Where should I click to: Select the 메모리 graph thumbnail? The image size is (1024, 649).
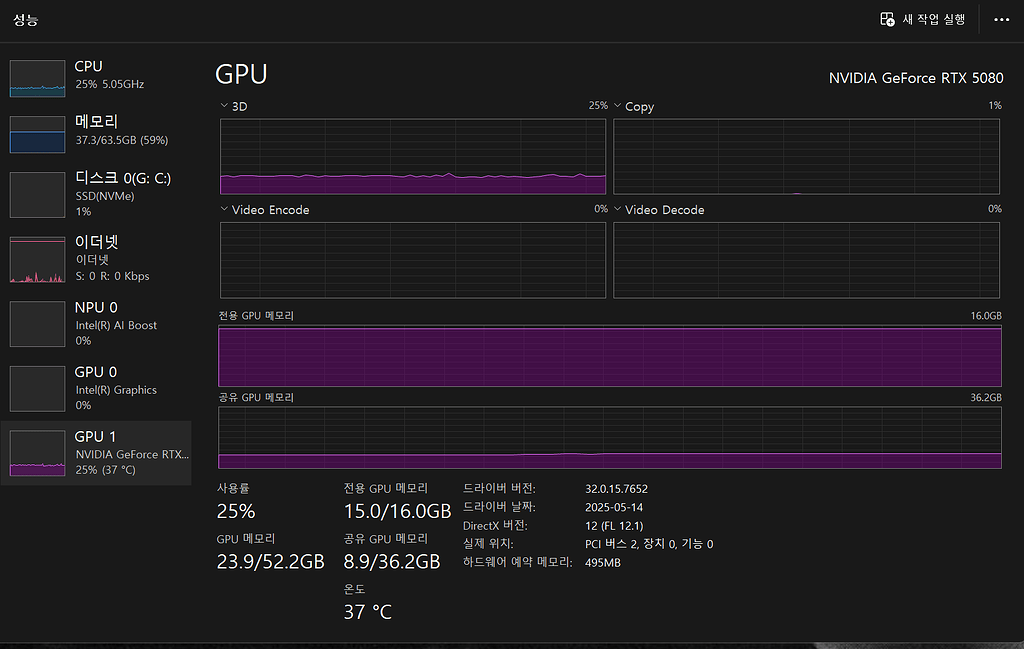click(x=37, y=134)
